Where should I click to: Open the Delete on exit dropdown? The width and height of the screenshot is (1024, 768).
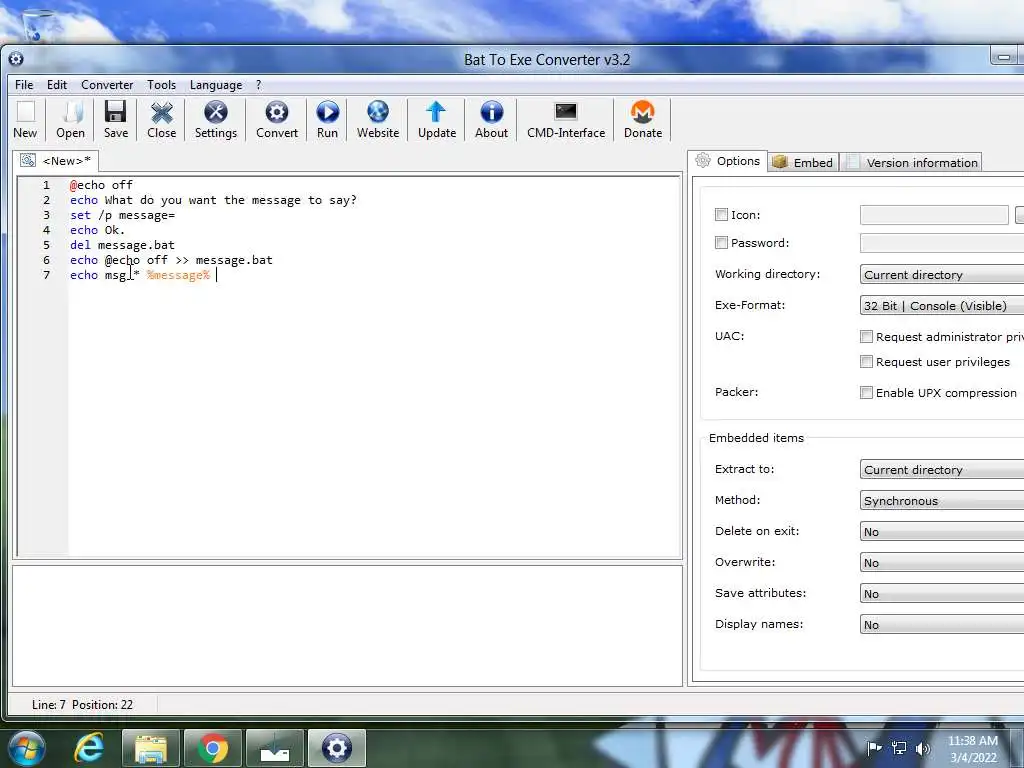tap(942, 531)
